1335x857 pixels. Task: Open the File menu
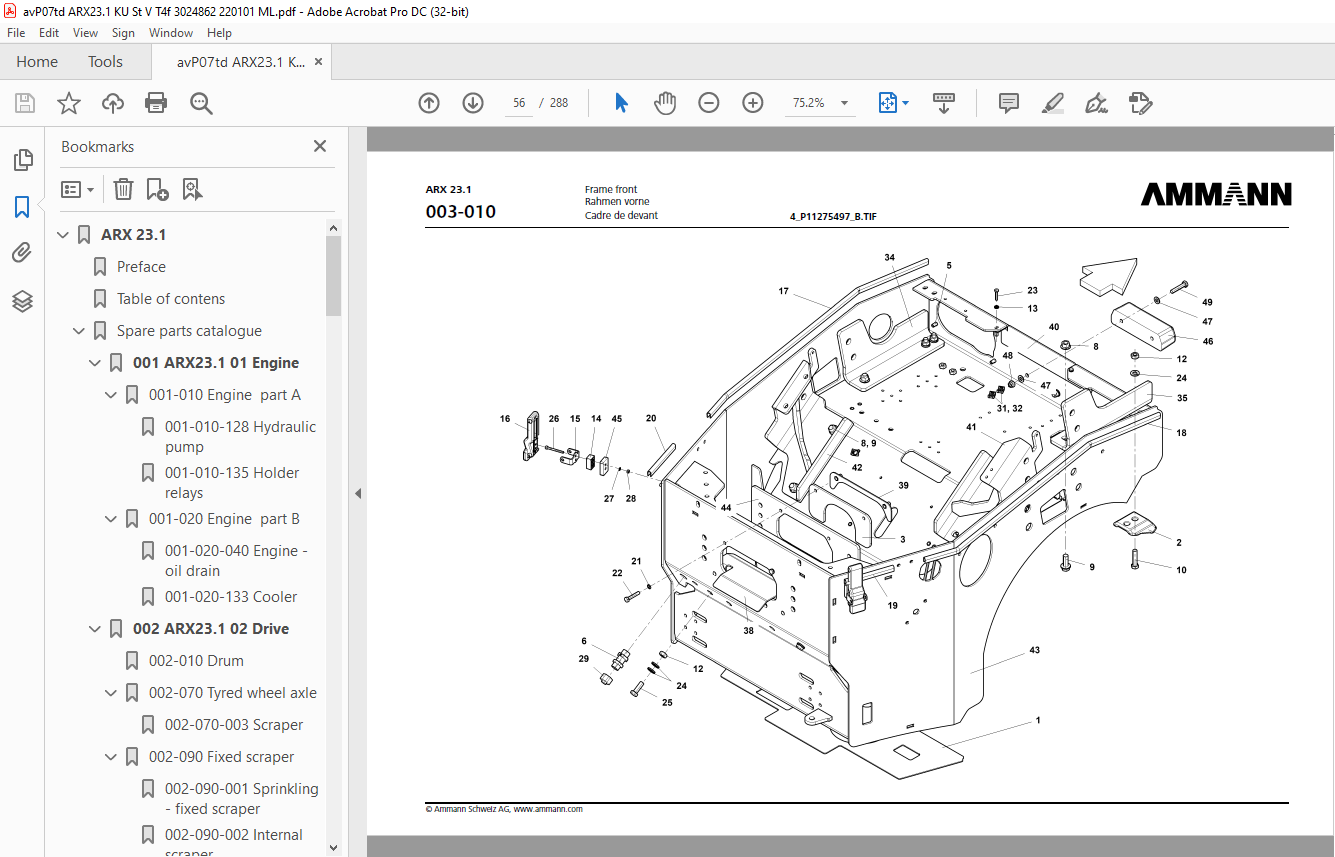pos(16,33)
